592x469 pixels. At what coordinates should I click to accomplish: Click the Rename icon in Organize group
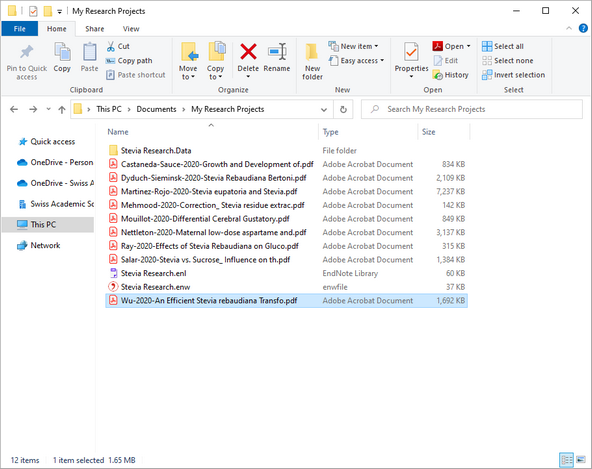tap(277, 52)
